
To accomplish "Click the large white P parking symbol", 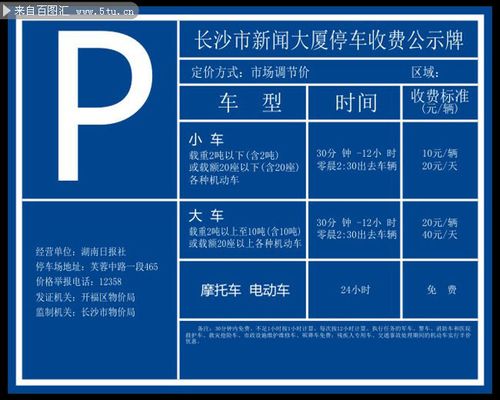I will coord(105,106).
